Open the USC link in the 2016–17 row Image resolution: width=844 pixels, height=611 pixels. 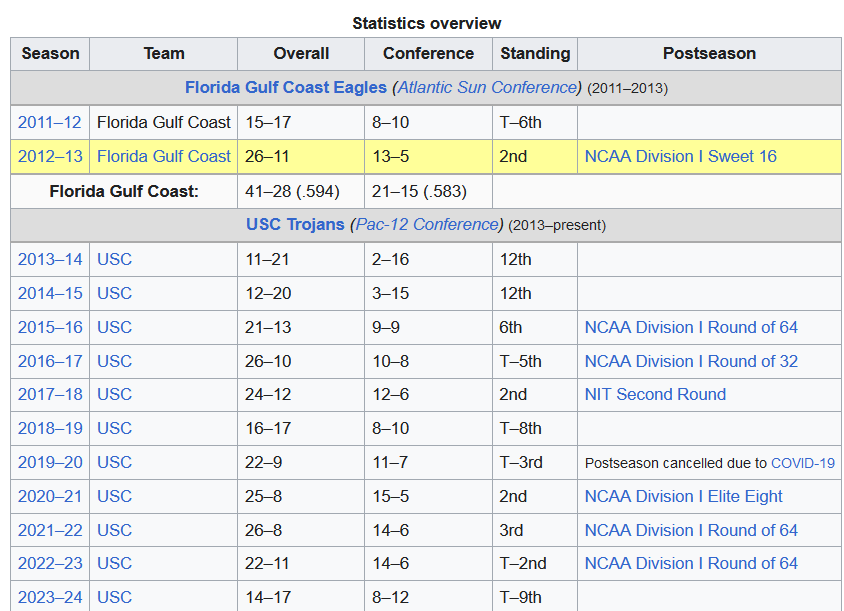tap(114, 361)
